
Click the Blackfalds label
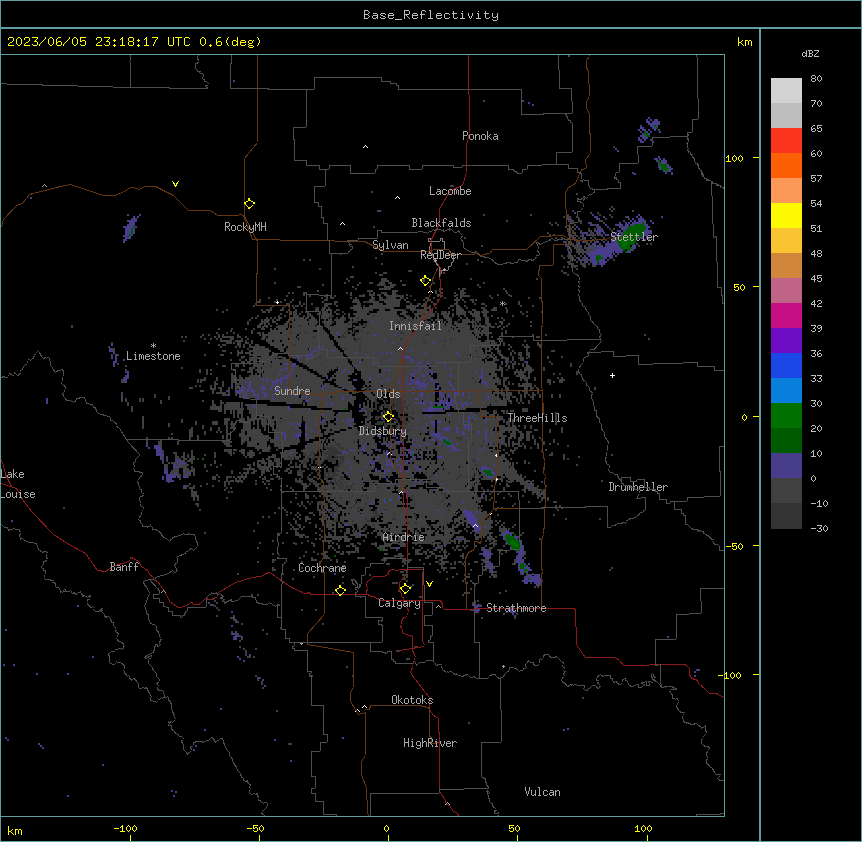[x=441, y=223]
